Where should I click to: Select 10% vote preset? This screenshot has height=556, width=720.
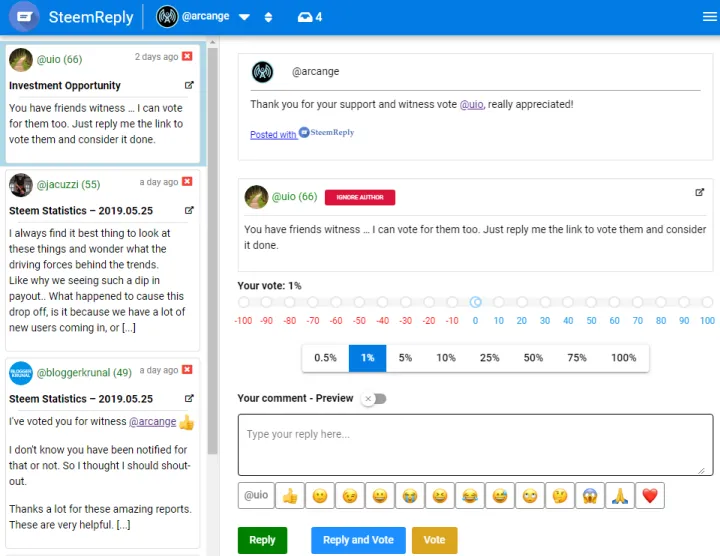tap(446, 358)
